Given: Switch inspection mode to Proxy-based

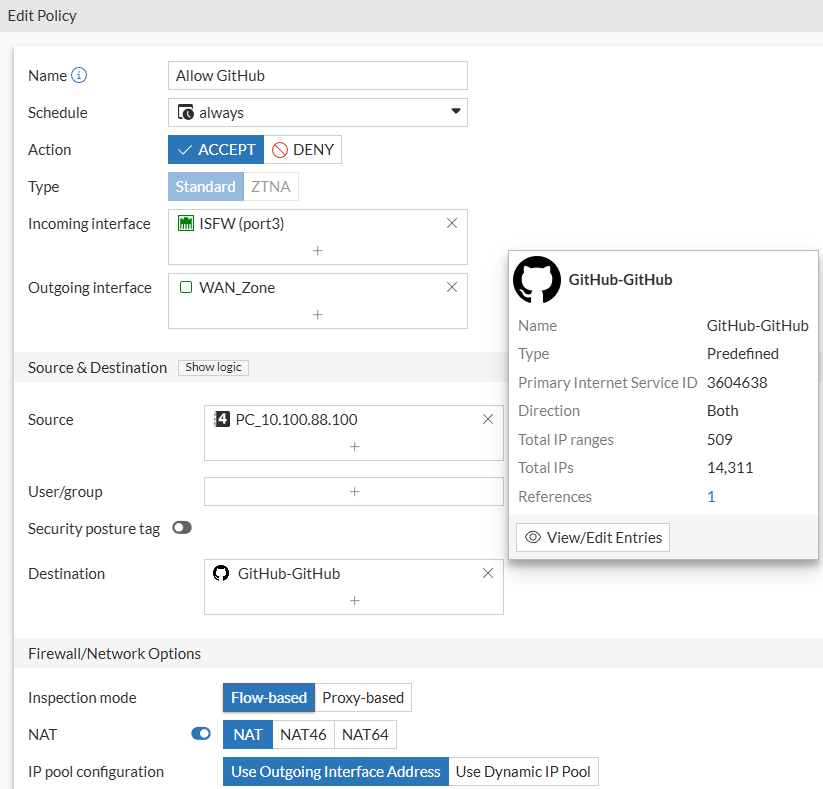Looking at the screenshot, I should coord(363,697).
